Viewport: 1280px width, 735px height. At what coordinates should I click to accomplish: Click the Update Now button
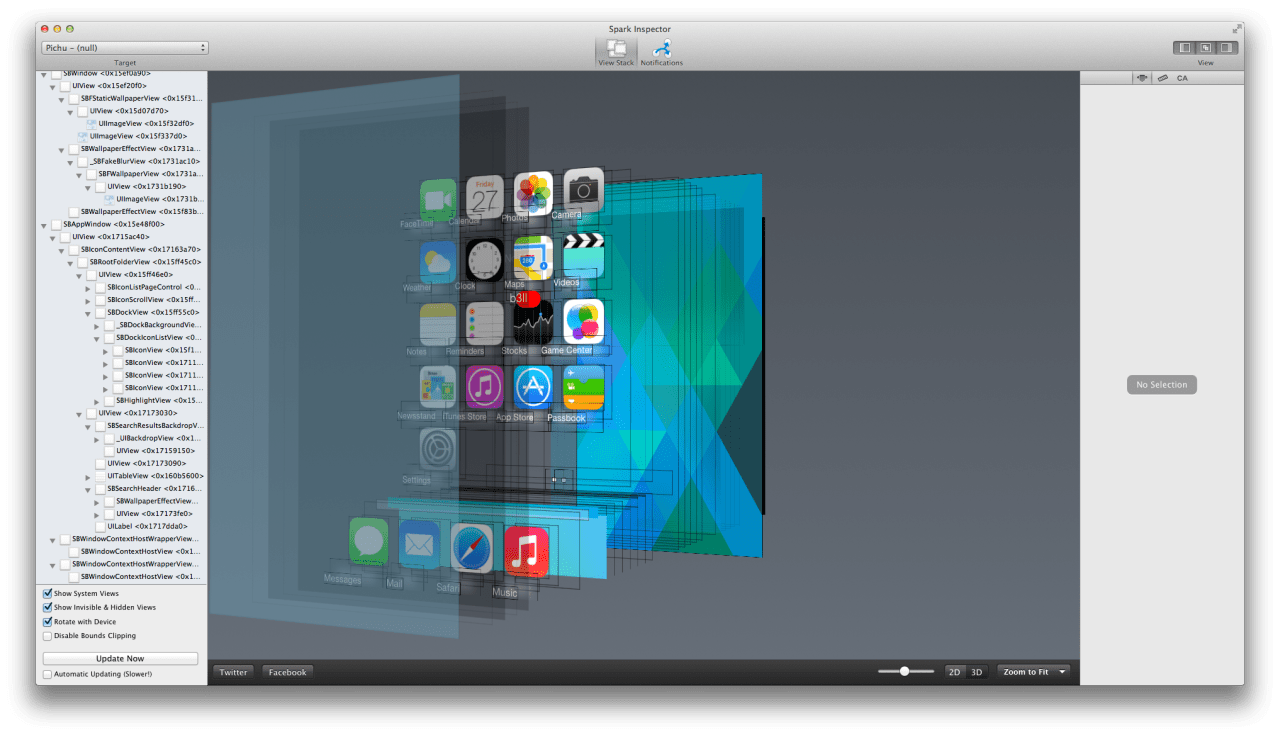click(x=120, y=658)
